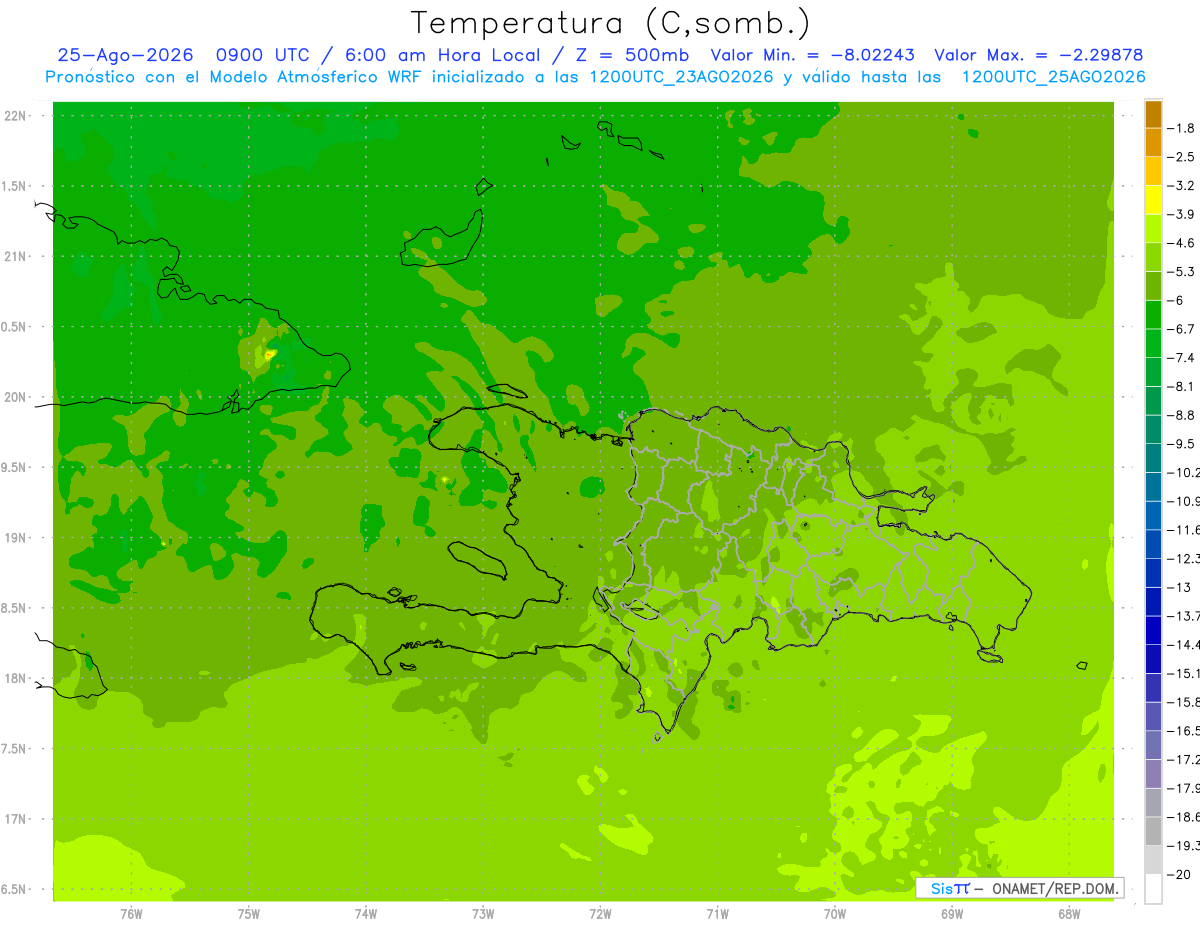Viewport: 1200px width, 927px height.
Task: Pick the legend swatch between -4.6 and -5.3
Action: (1153, 257)
